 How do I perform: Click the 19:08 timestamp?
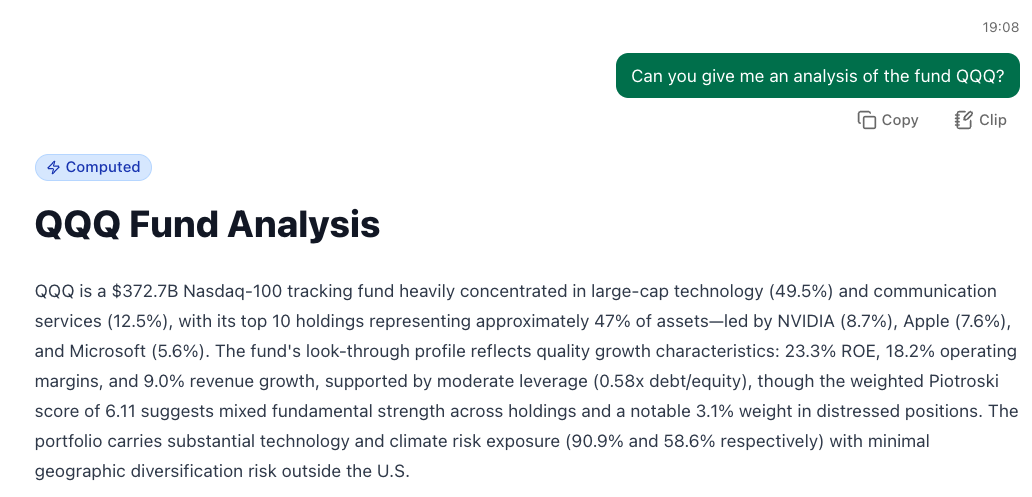point(1000,28)
